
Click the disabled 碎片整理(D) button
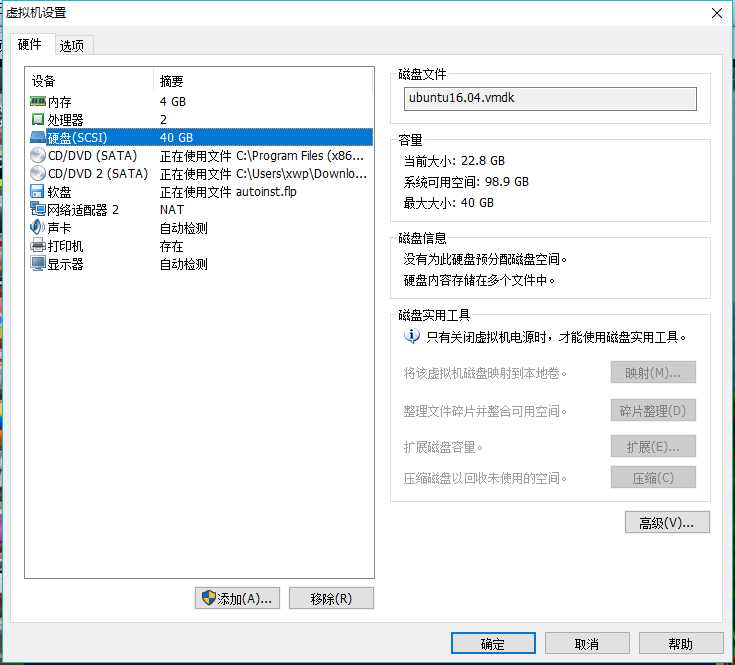pyautogui.click(x=653, y=410)
